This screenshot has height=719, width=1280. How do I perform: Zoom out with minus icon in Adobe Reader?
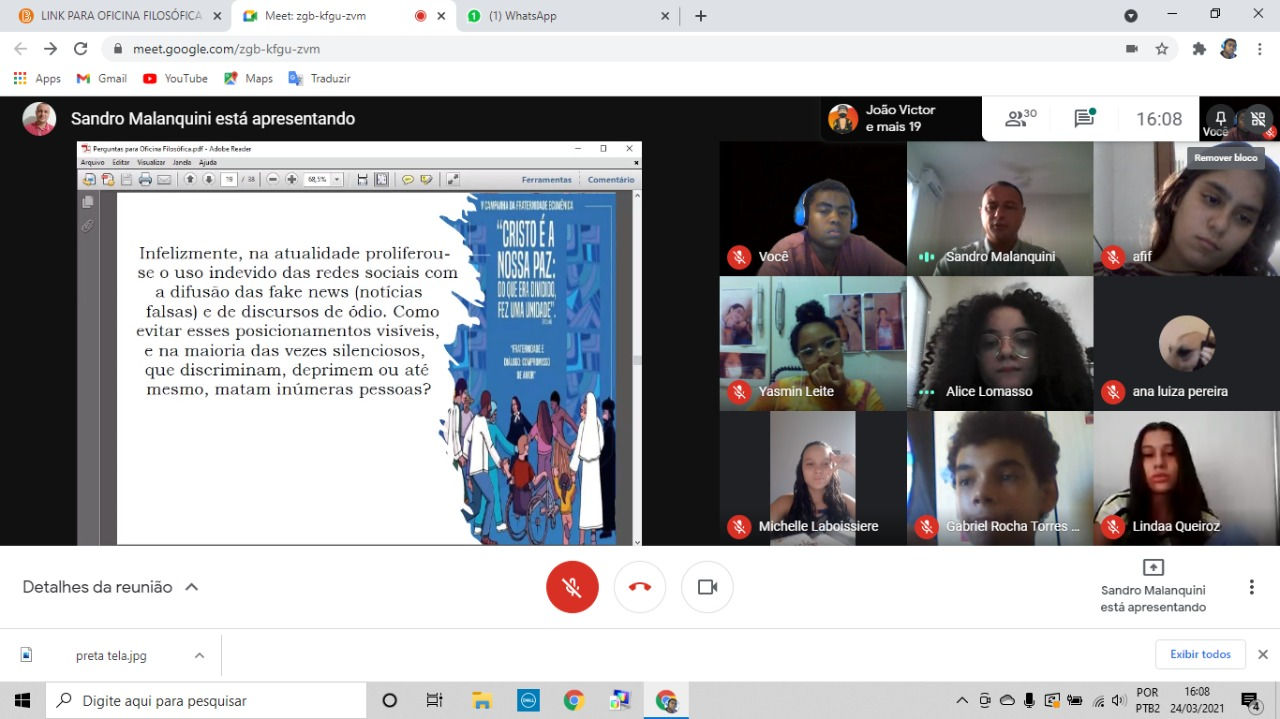[273, 179]
